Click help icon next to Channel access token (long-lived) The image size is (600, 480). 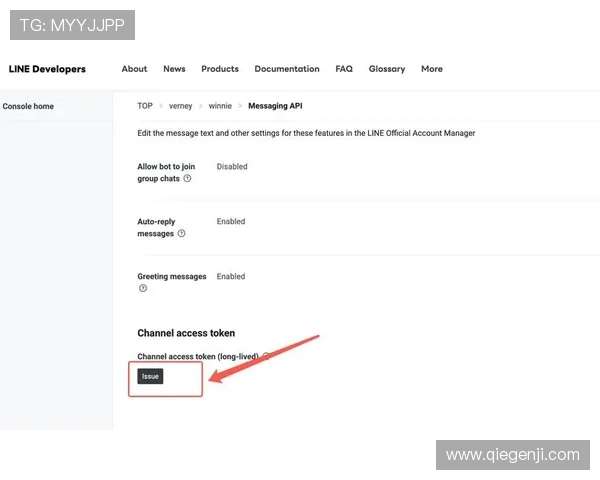[266, 356]
